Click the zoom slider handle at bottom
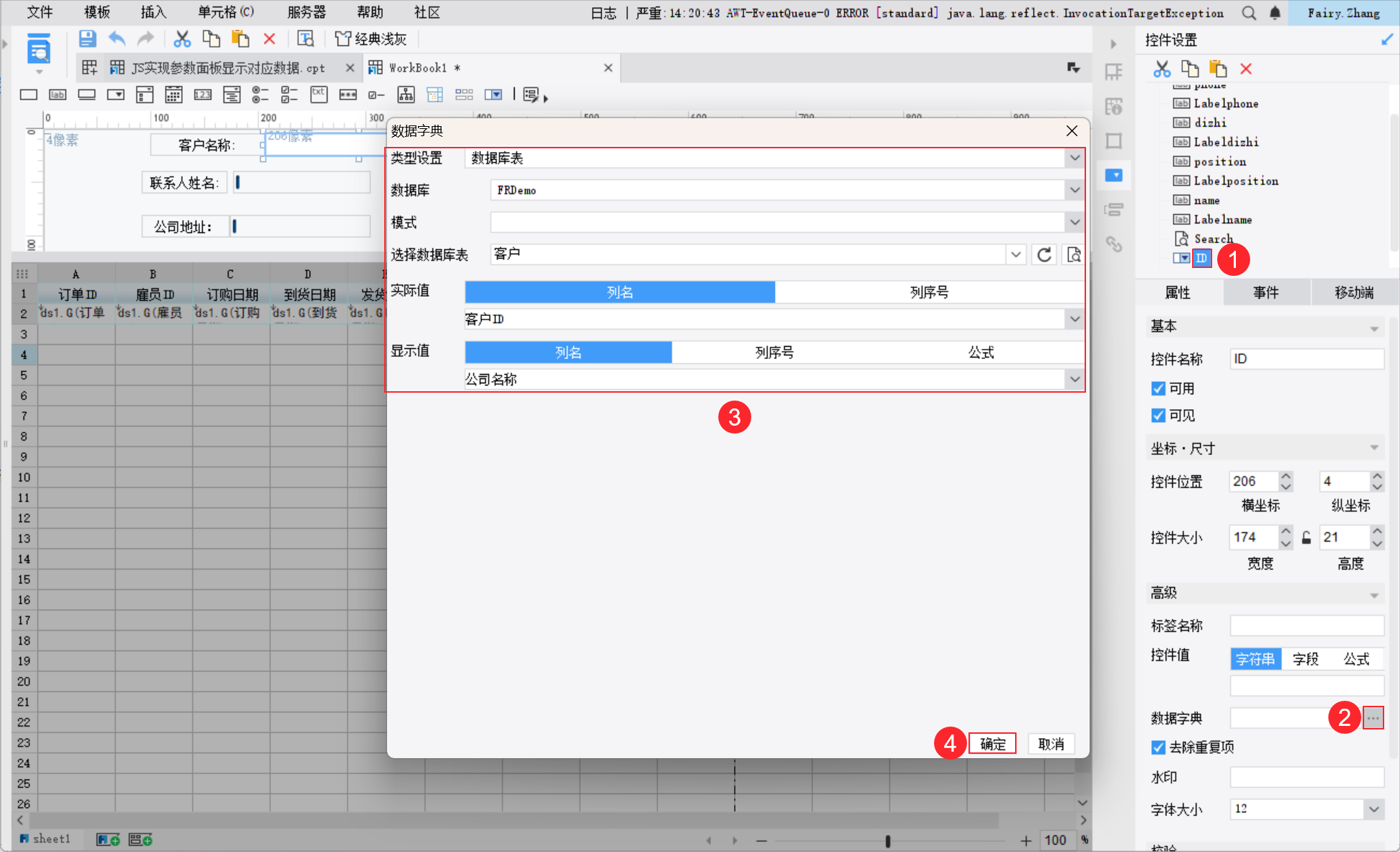 [x=887, y=841]
